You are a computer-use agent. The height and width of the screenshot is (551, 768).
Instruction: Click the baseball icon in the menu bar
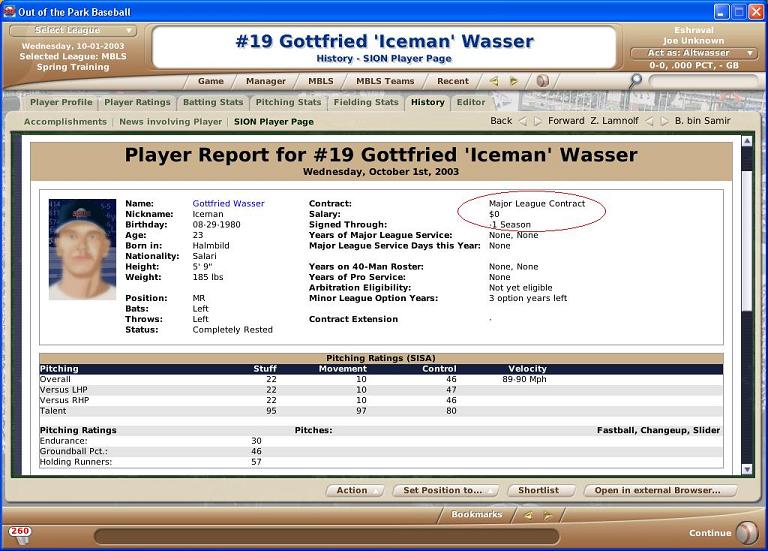pos(542,81)
